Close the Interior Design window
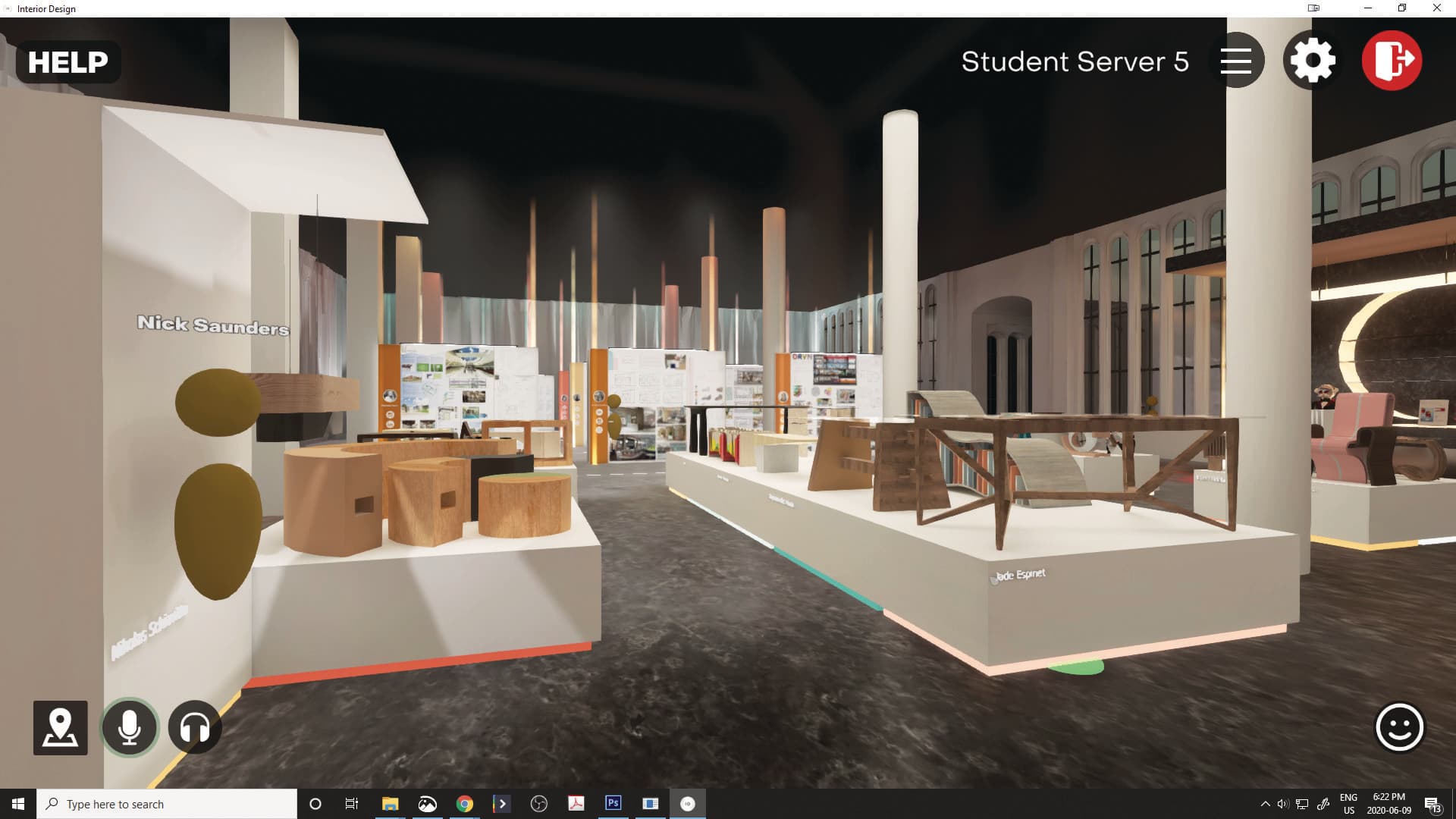The height and width of the screenshot is (819, 1456). coord(1437,8)
